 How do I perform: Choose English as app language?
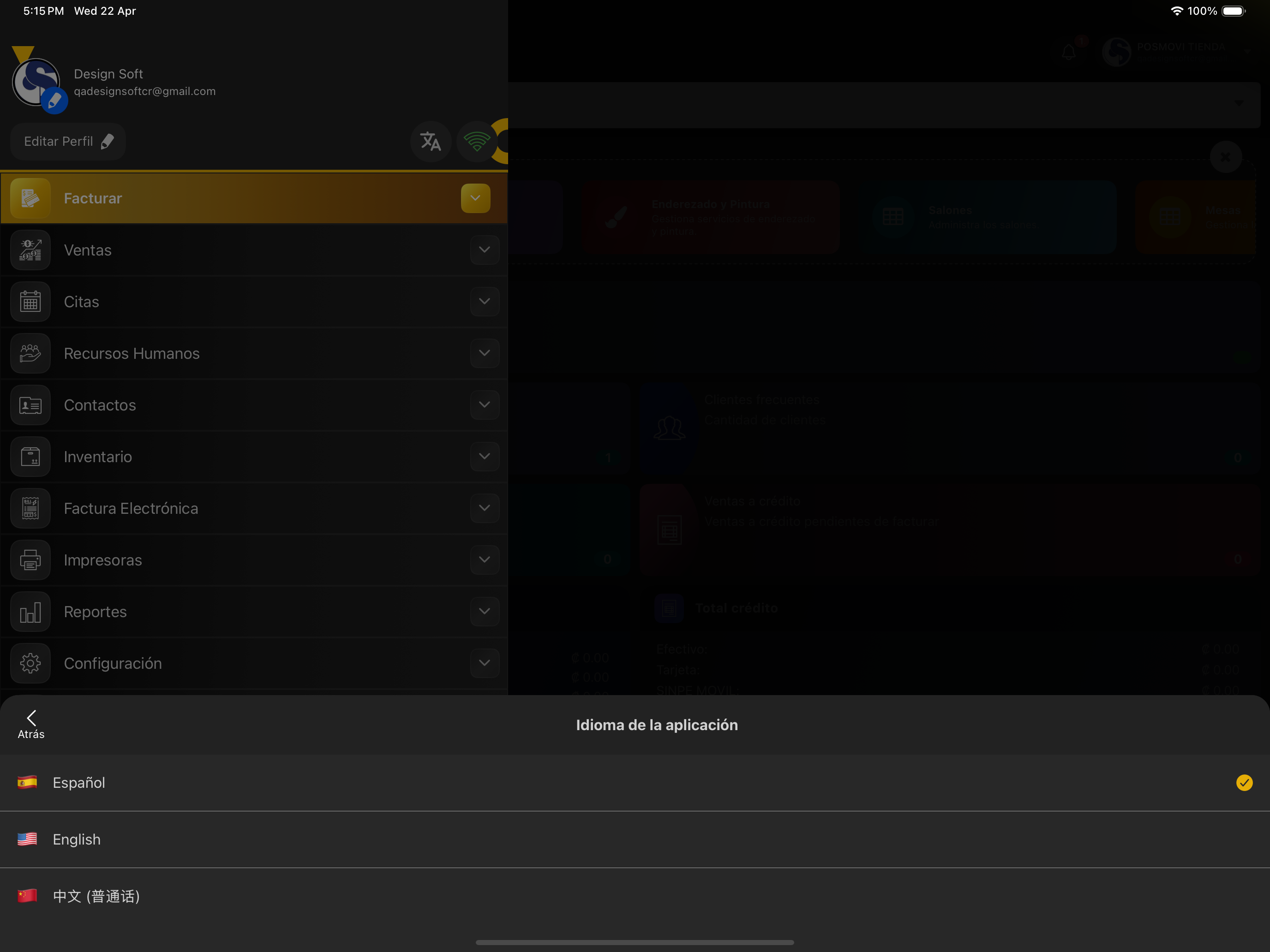click(x=635, y=839)
